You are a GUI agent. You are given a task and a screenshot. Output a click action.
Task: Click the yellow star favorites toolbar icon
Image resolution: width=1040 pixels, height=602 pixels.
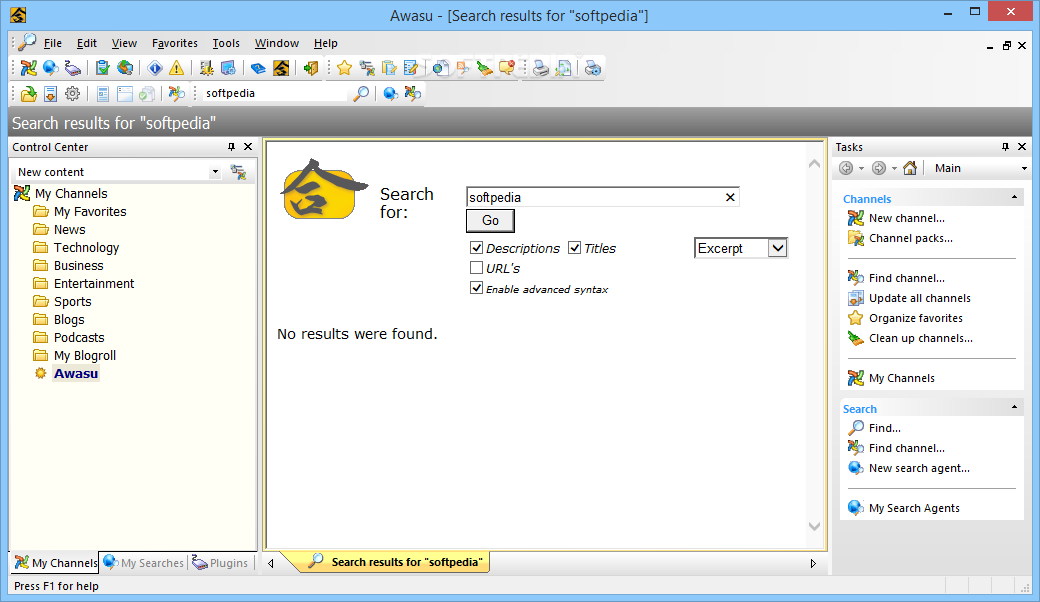point(344,68)
